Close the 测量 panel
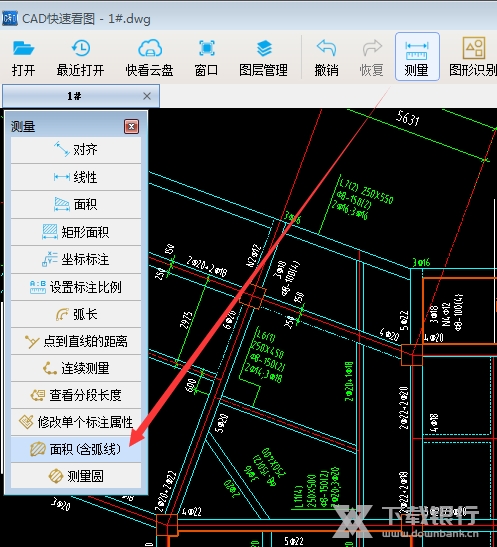The image size is (497, 547). [x=131, y=126]
